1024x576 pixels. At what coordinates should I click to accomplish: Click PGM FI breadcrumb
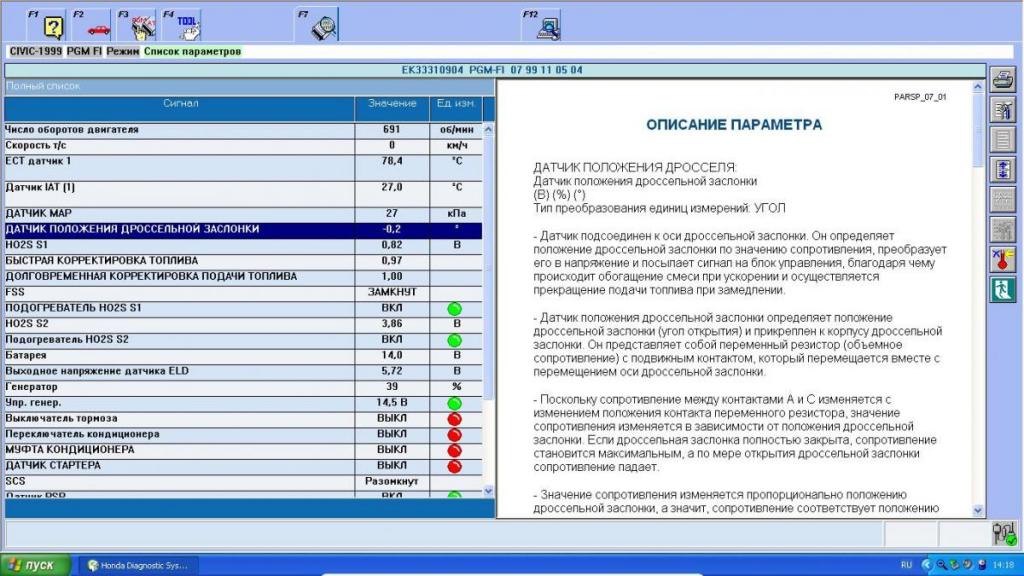tap(84, 51)
